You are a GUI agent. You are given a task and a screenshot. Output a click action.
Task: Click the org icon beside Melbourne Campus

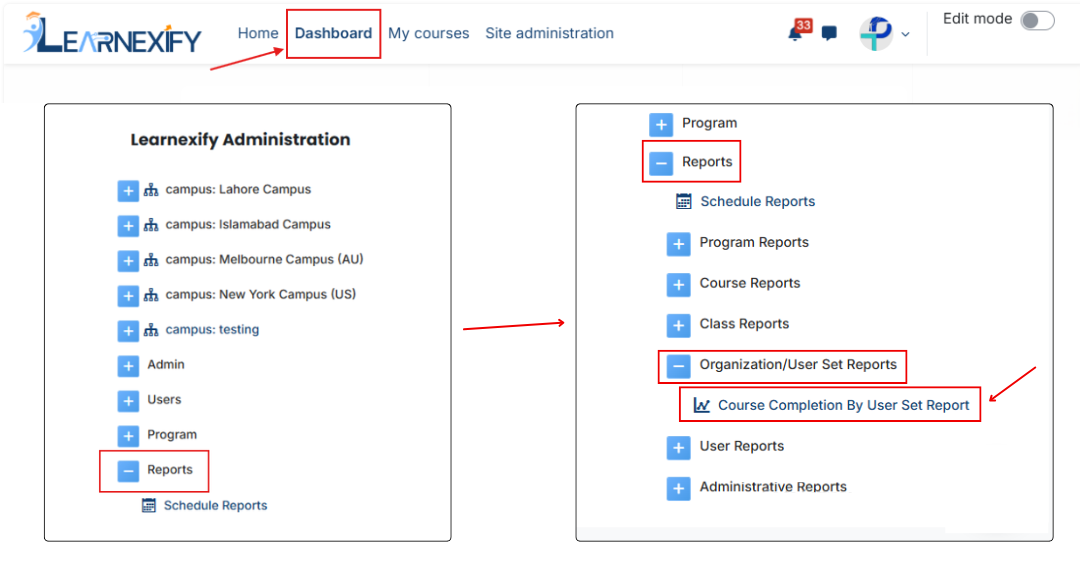point(151,260)
